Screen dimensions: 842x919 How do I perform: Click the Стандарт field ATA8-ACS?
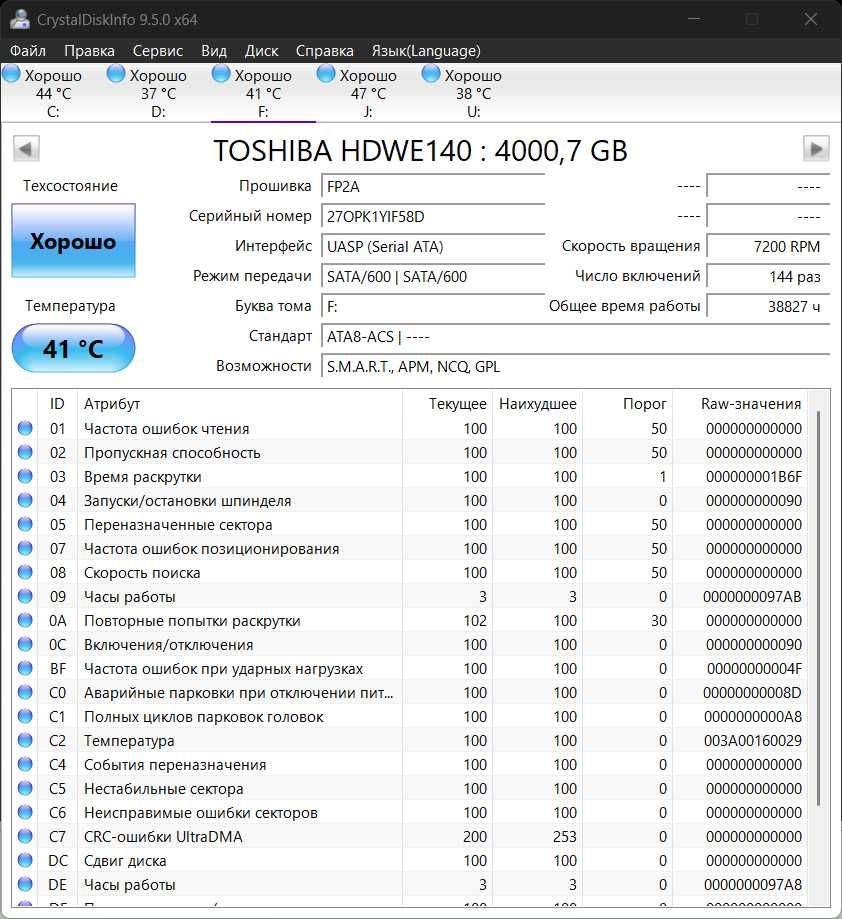(575, 336)
